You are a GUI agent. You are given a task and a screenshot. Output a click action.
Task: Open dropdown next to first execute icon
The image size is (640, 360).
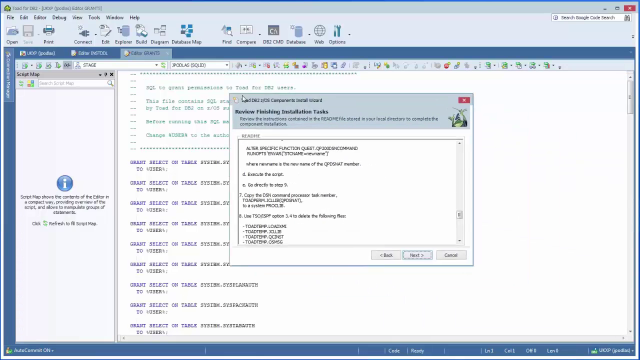point(31,65)
